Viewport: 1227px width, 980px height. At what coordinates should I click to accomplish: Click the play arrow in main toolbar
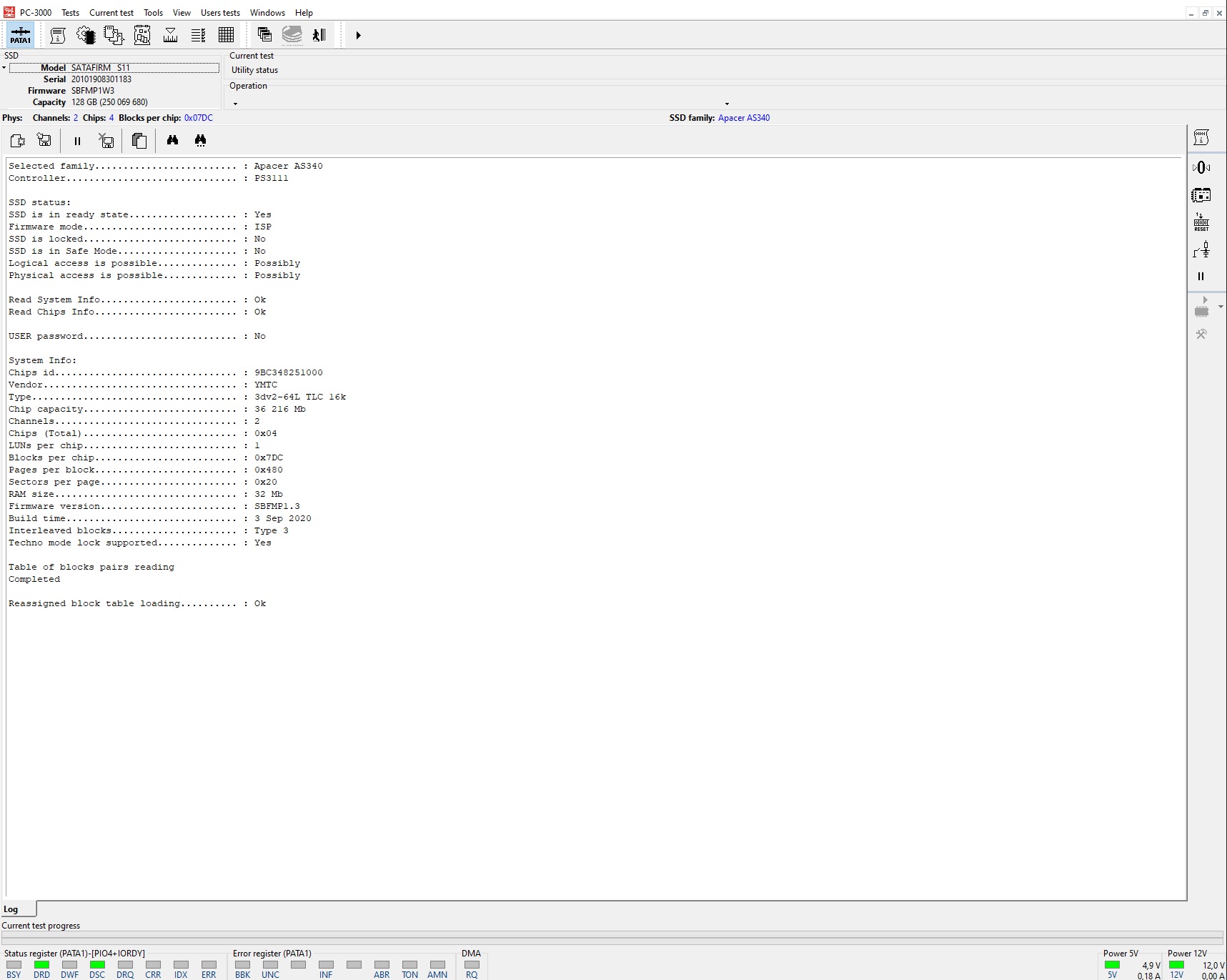[358, 35]
